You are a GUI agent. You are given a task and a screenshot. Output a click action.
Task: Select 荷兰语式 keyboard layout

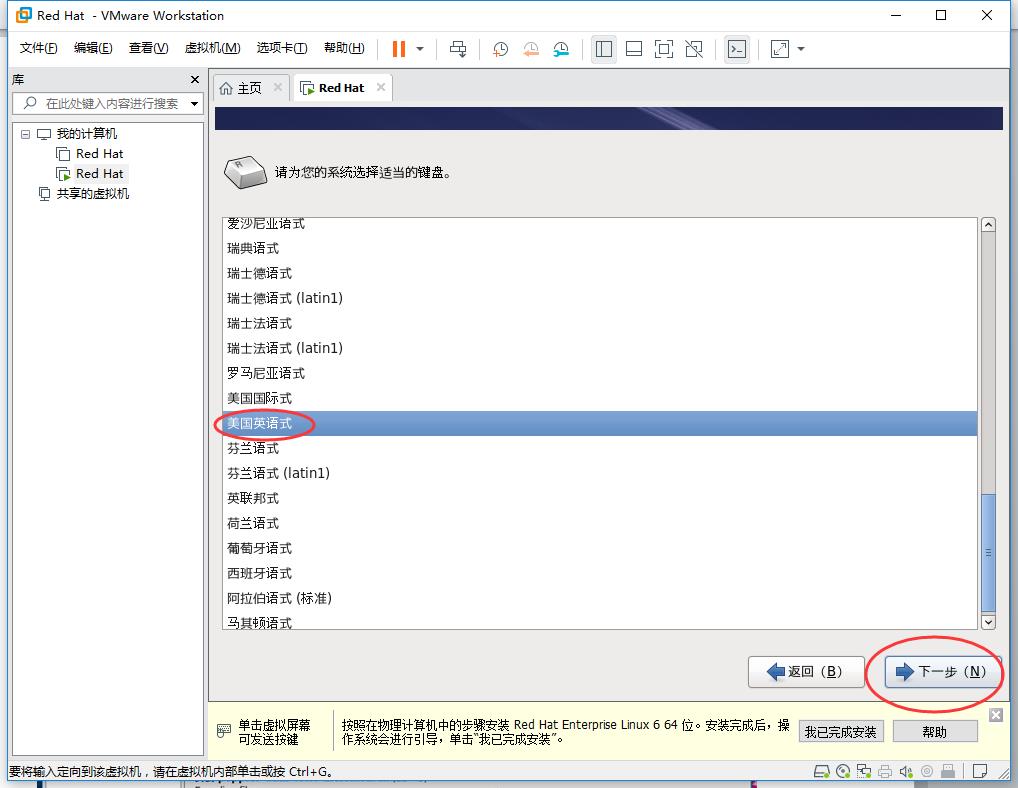(599, 523)
